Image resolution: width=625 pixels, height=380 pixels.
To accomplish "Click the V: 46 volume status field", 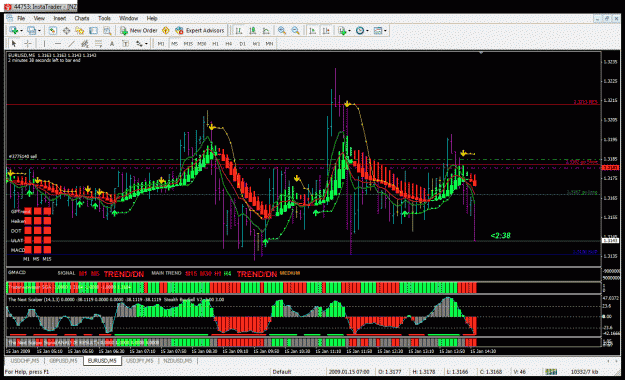I will click(x=520, y=372).
